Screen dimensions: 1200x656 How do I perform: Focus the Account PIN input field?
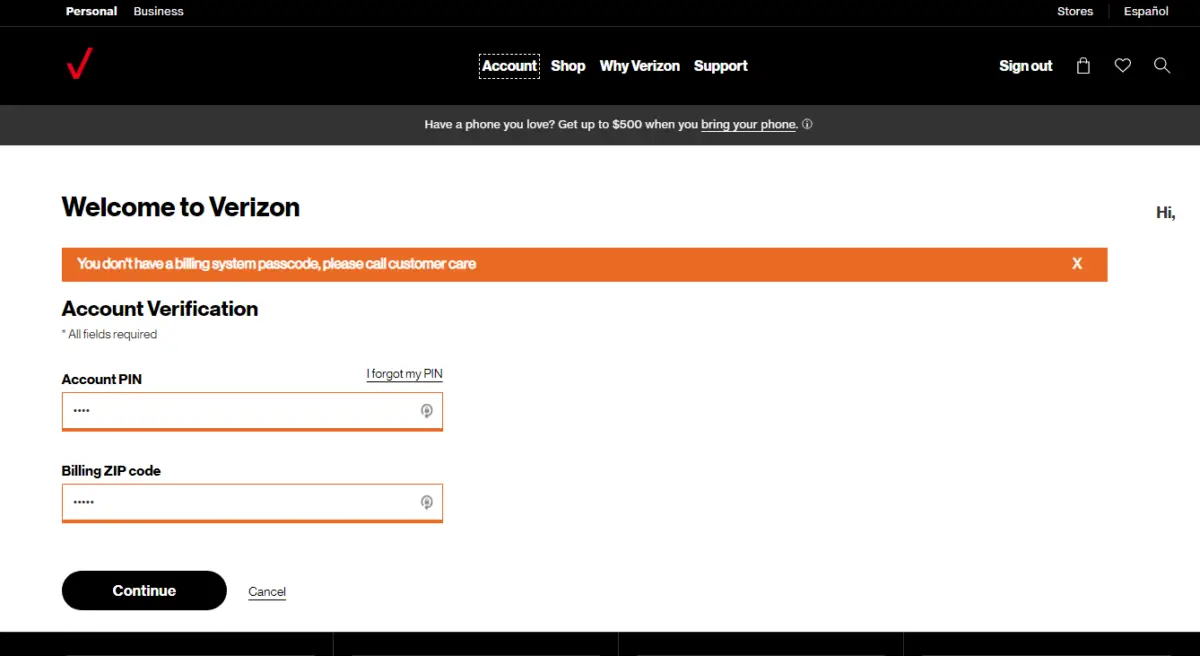[x=252, y=411]
